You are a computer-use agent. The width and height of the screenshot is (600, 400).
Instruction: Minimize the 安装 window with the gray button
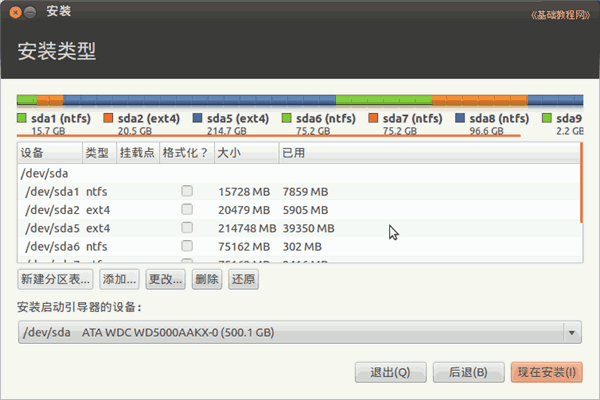30,13
